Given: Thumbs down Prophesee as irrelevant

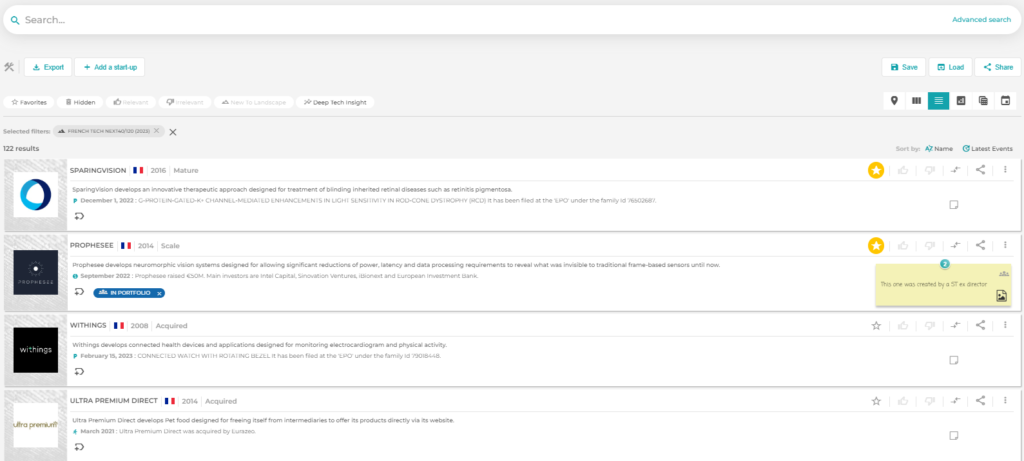Looking at the screenshot, I should [929, 246].
